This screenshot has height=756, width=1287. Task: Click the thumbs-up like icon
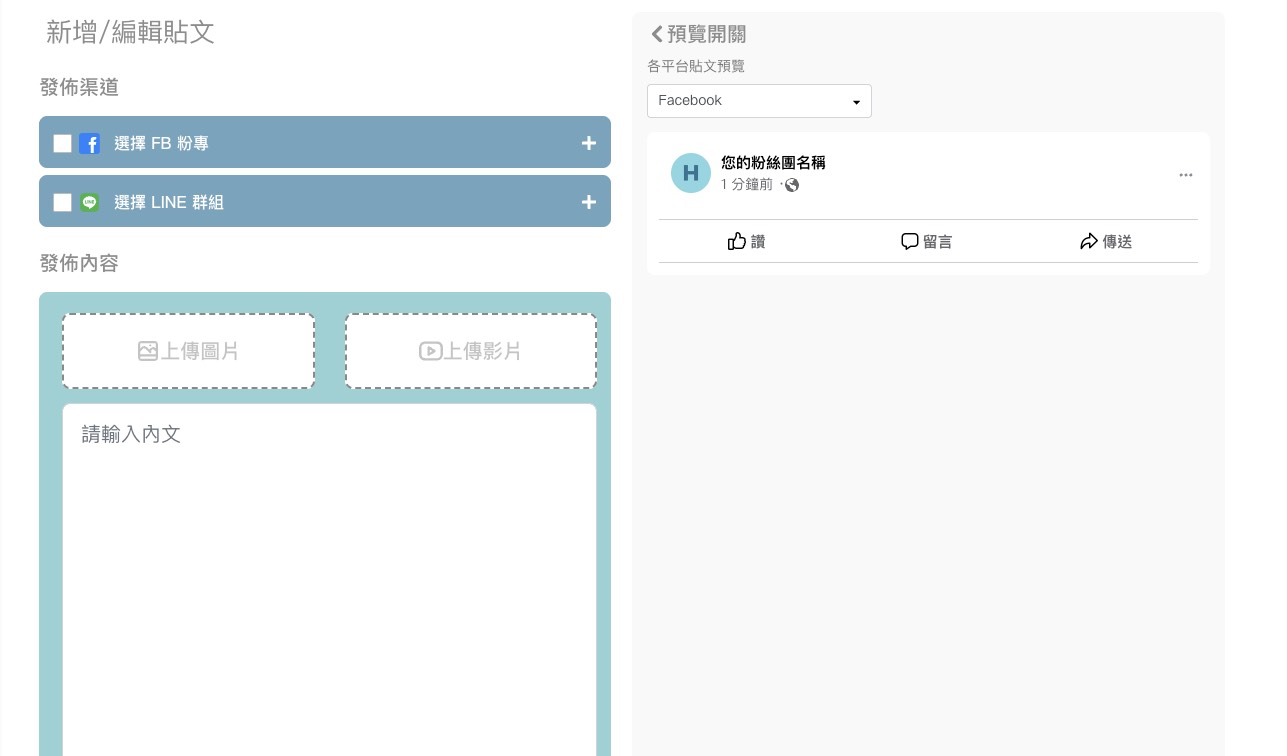pos(737,241)
